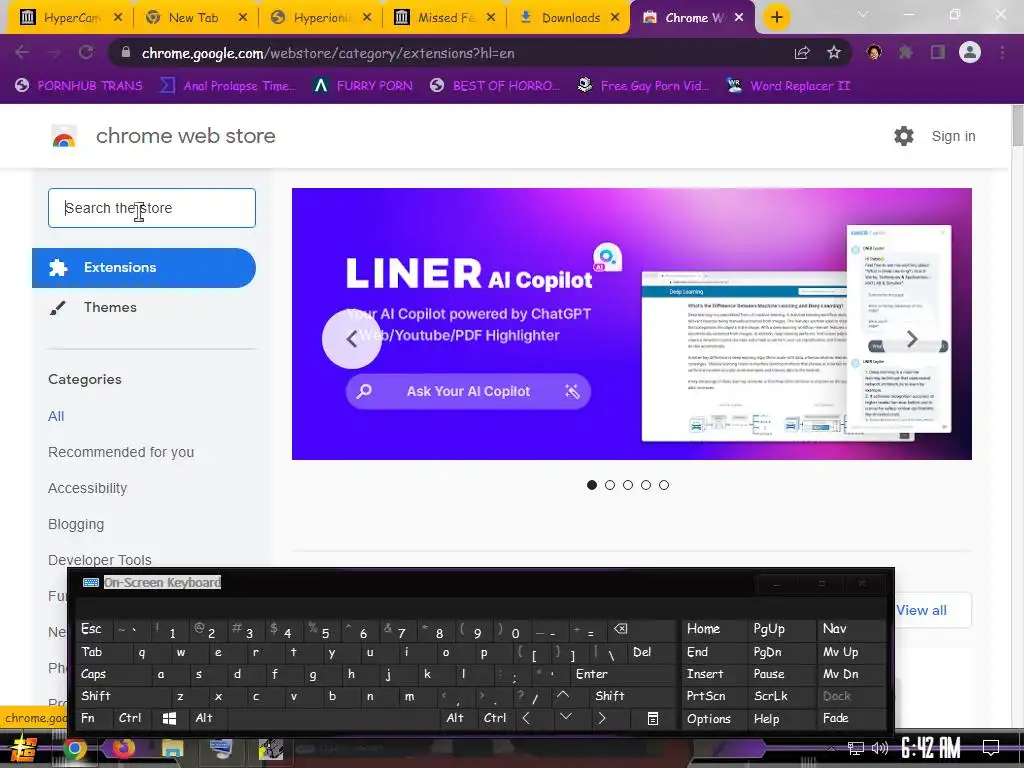Open the Extensions puzzle icon in toolbar

[x=906, y=52]
